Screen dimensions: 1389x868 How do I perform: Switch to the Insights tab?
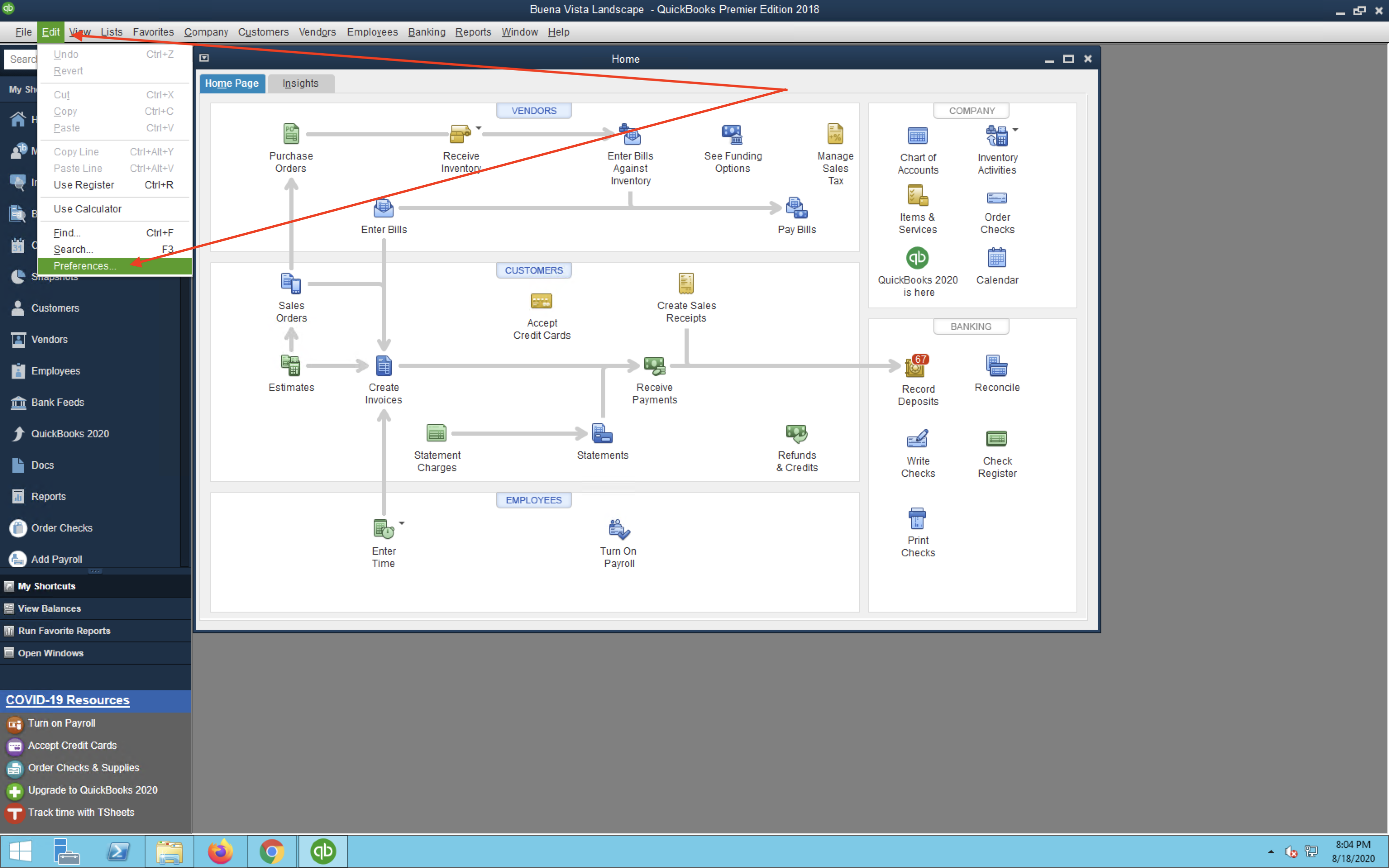tap(300, 83)
